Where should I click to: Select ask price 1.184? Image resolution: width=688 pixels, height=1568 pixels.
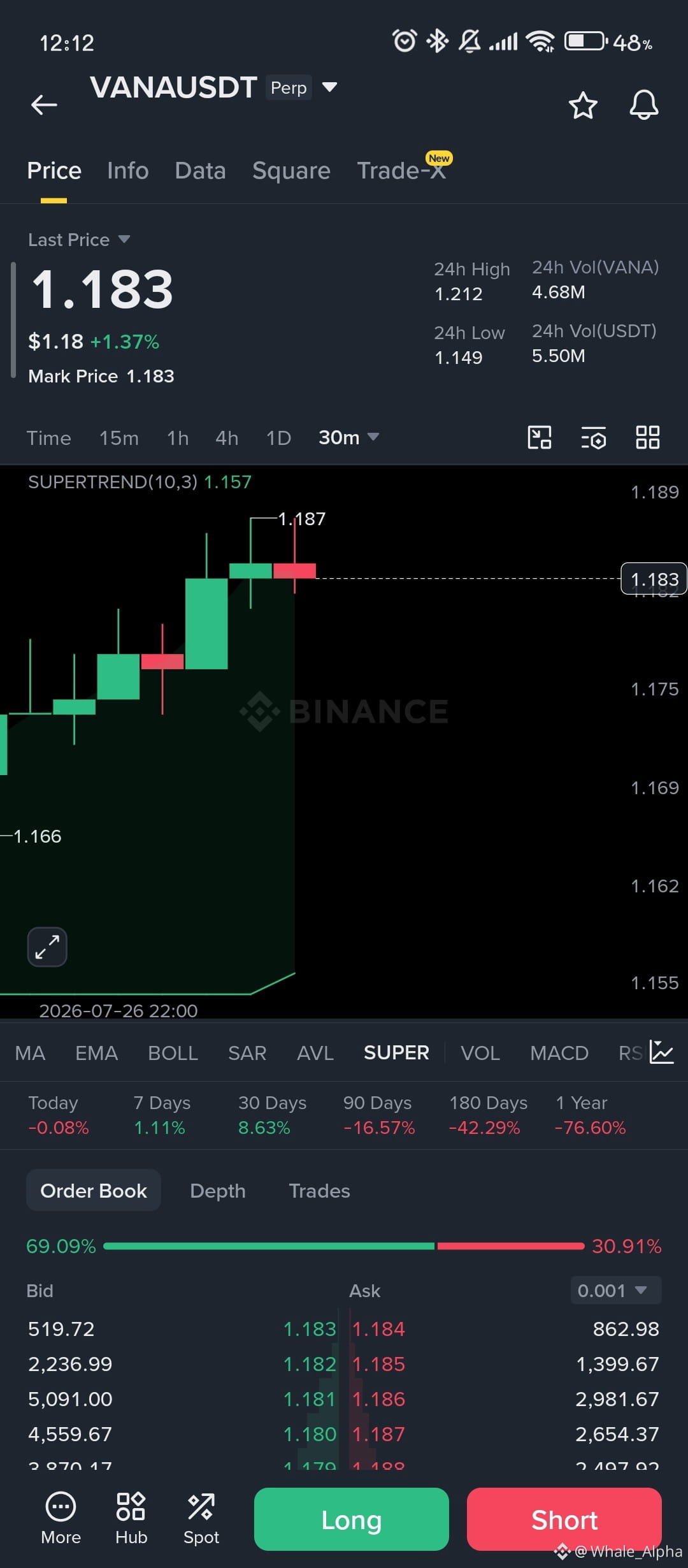click(378, 1329)
